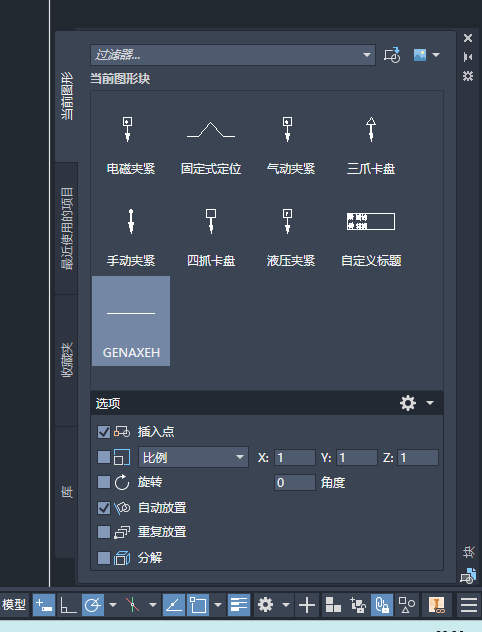Toggle ortho mode in status bar
This screenshot has width=482, height=632.
68,605
